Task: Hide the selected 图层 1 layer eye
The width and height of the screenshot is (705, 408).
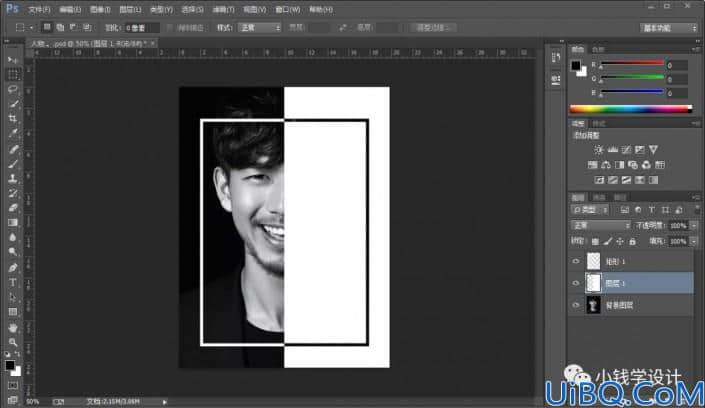Action: pos(576,283)
